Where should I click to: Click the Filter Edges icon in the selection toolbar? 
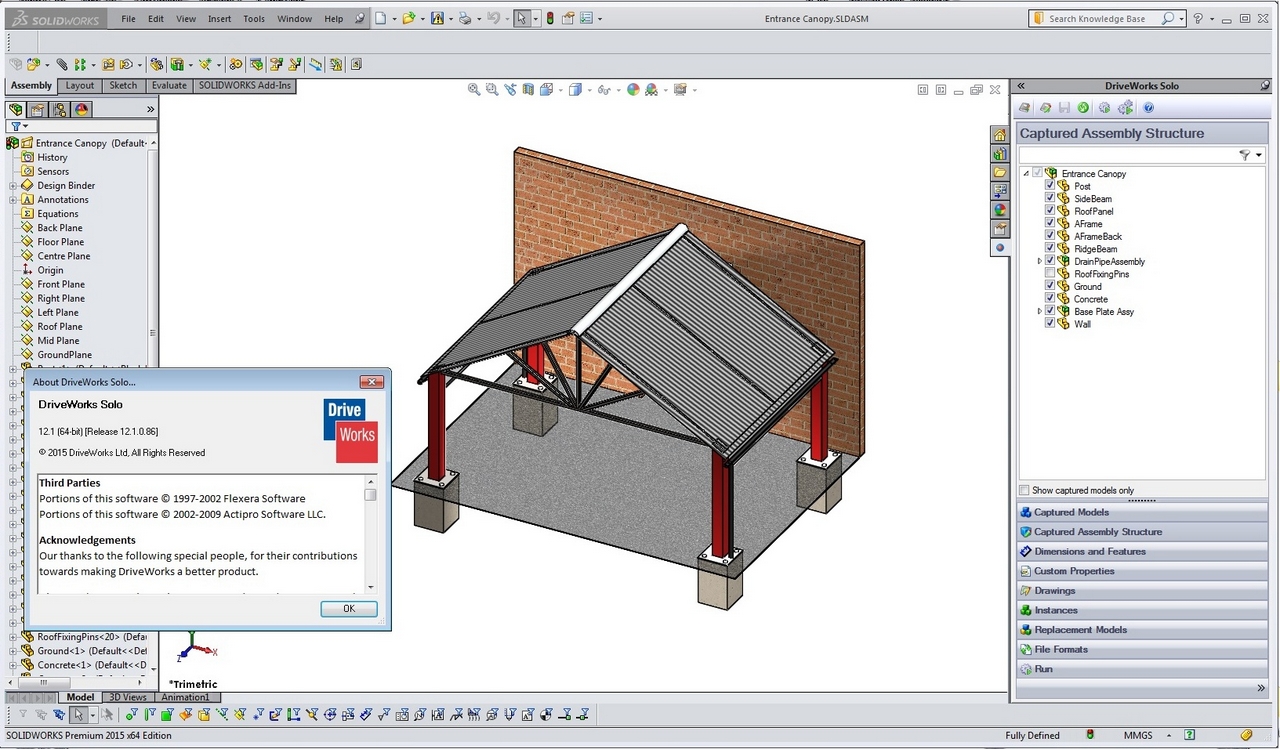(150, 714)
